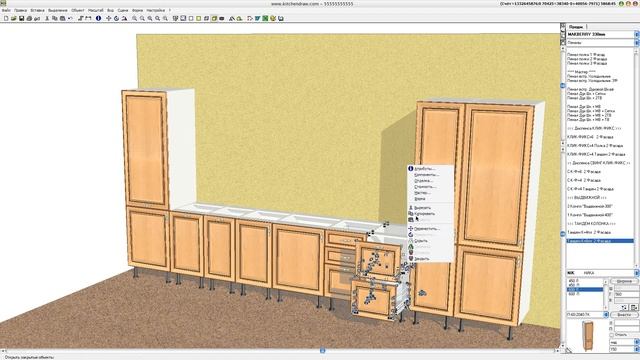Click the gd icon next to the printer

(37, 18)
